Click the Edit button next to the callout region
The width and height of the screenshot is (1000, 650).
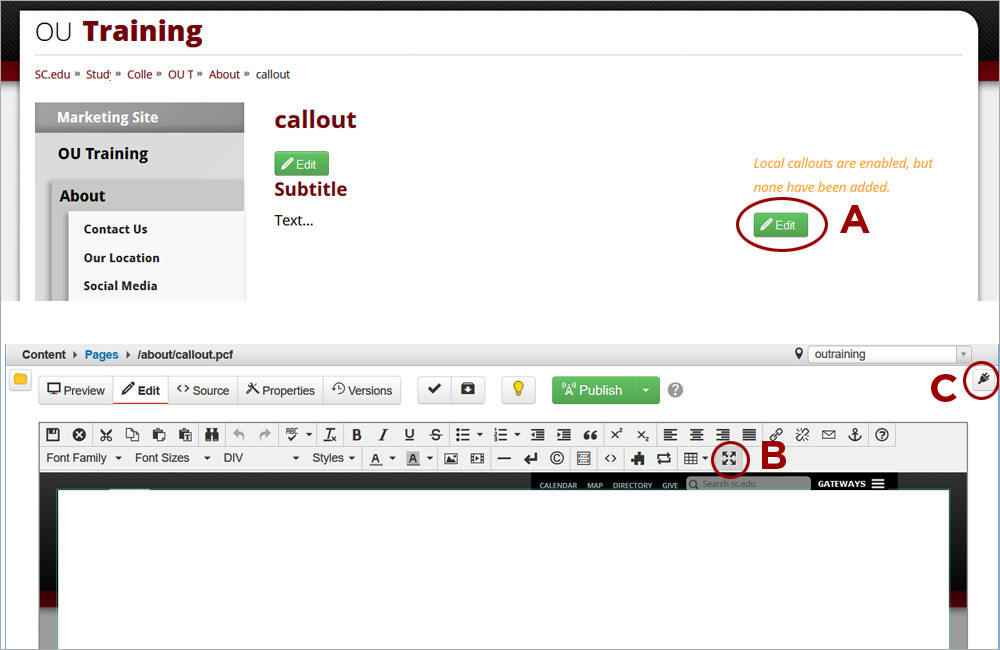780,225
